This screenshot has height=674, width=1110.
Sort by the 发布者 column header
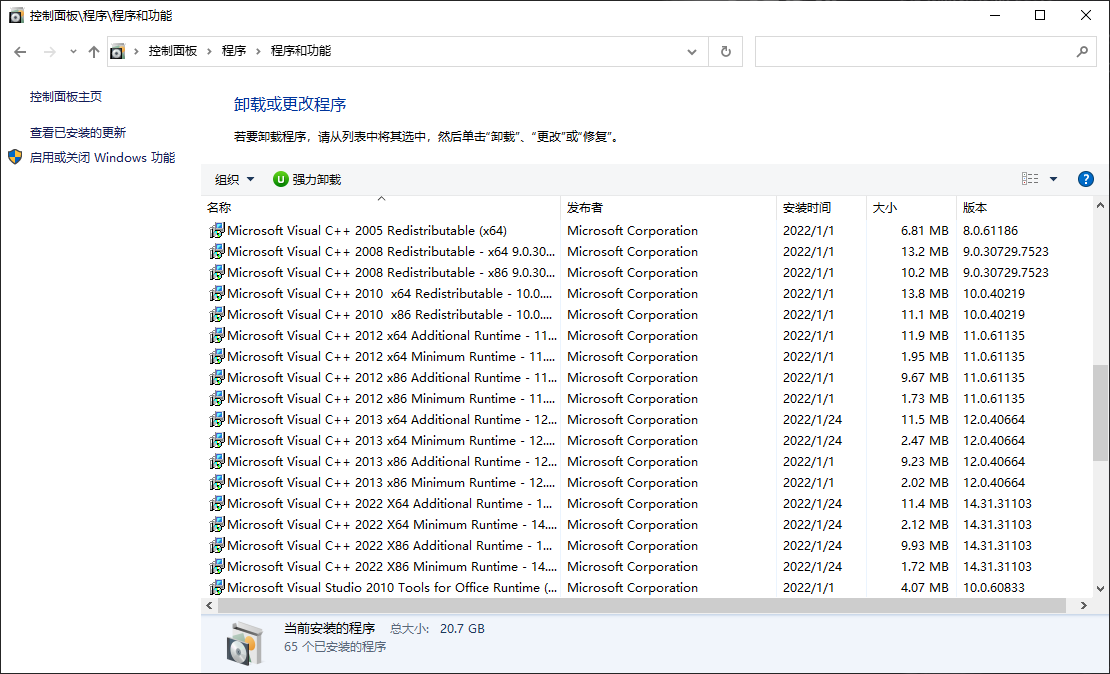click(668, 207)
